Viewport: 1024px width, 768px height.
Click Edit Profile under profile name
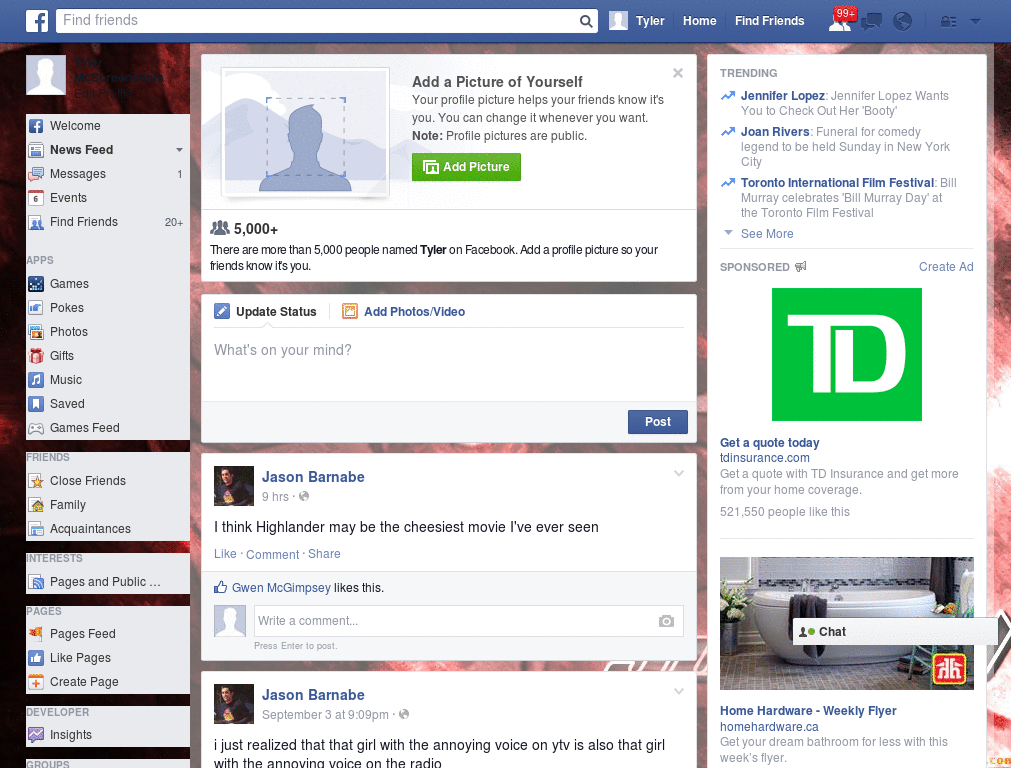tap(103, 93)
